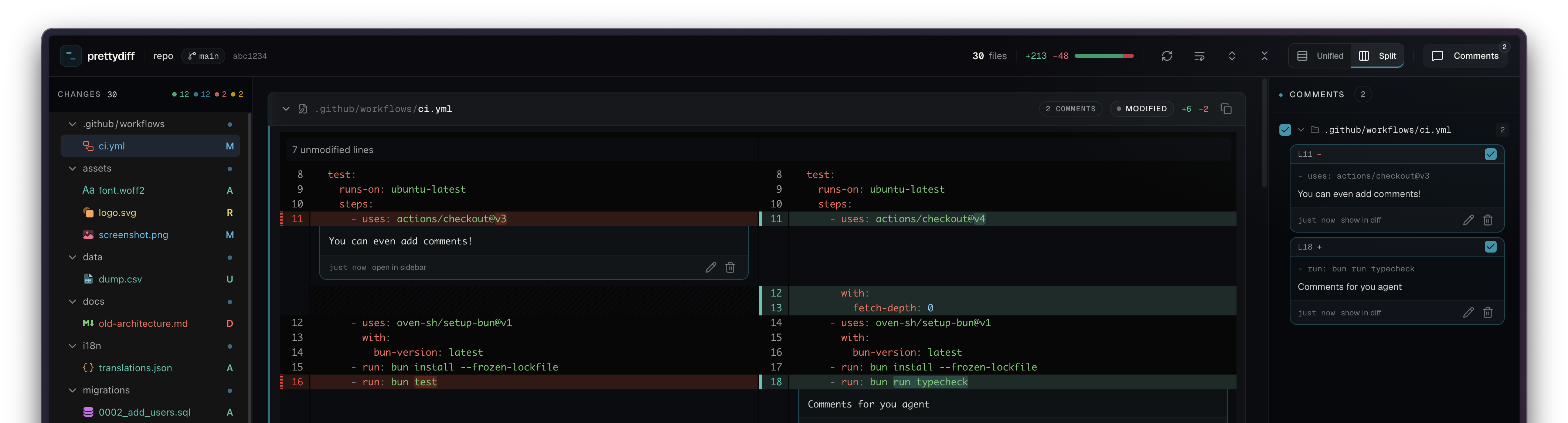Copy ci.yml file path icon
Viewport: 1568px width, 423px height.
(x=1226, y=109)
